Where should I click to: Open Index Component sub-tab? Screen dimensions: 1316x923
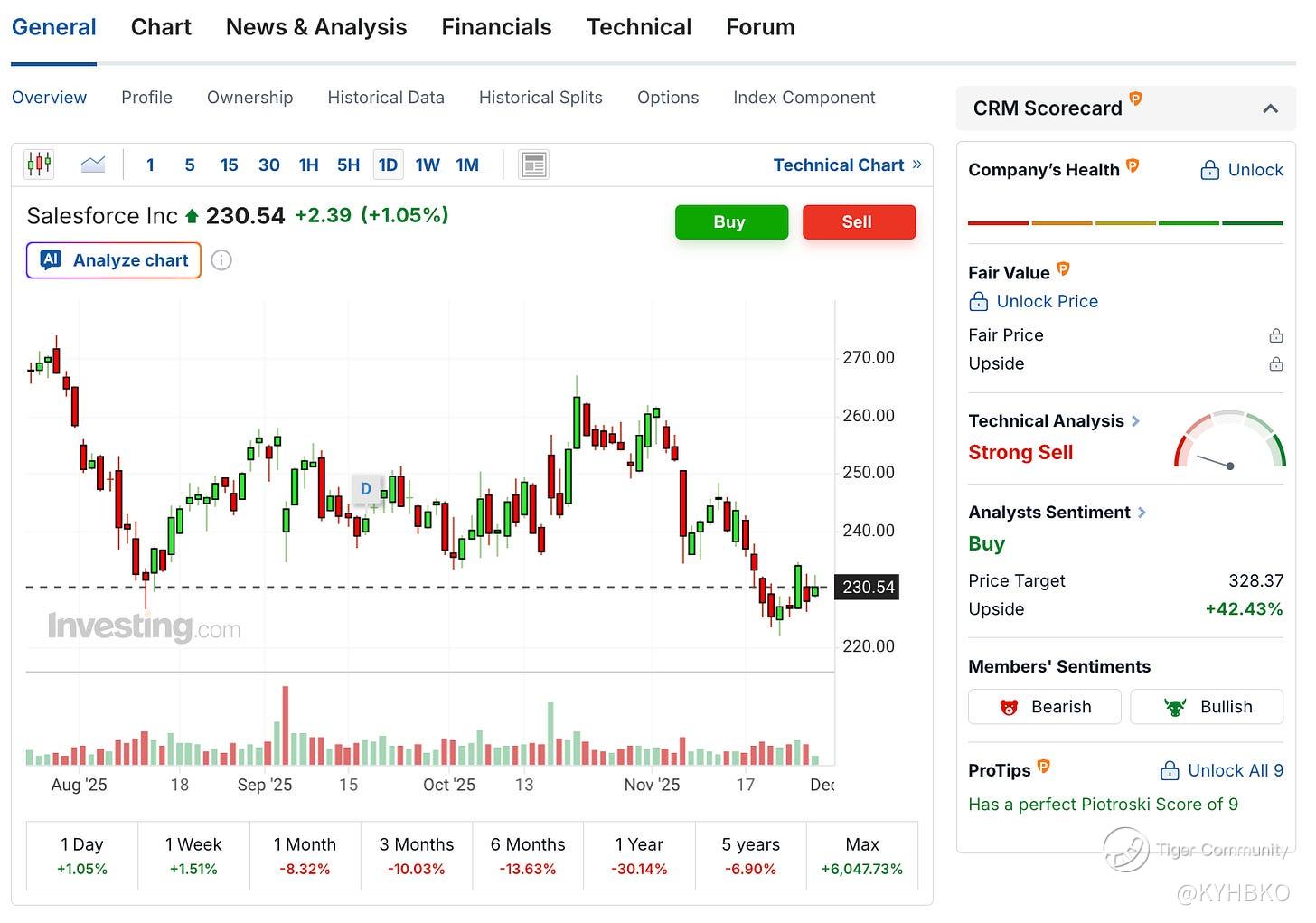pos(804,98)
